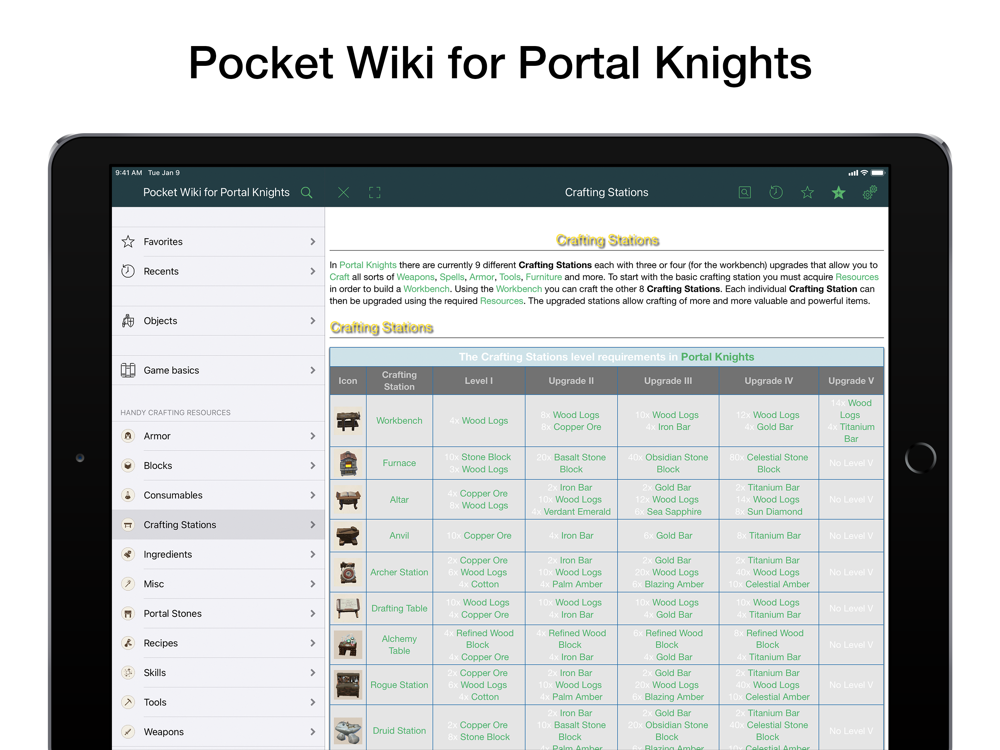Click the Ingredients category icon

click(x=128, y=554)
